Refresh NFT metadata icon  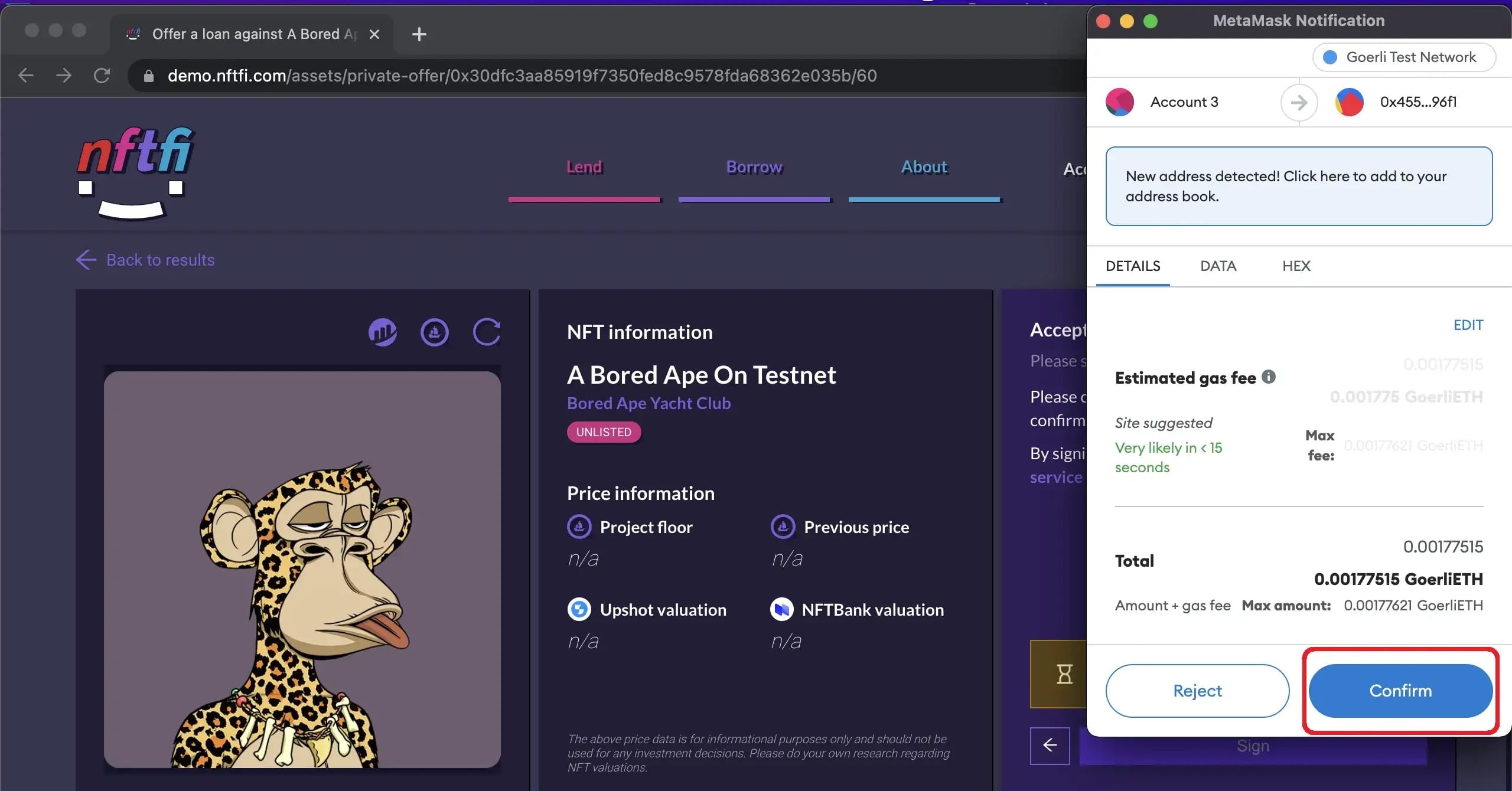[x=487, y=332]
